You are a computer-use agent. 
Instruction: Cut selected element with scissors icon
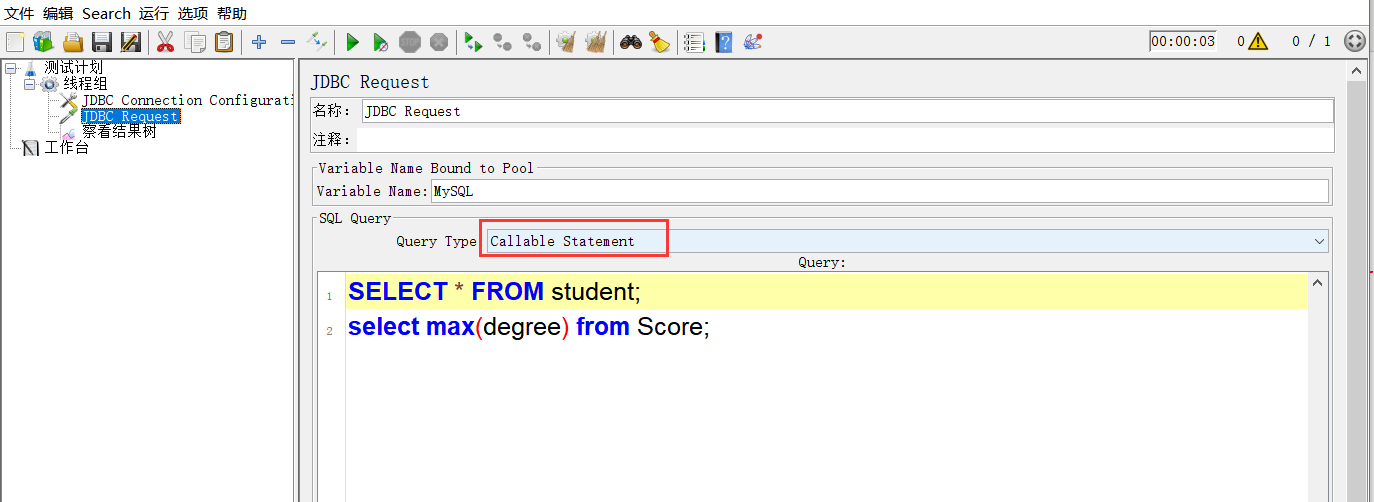coord(166,42)
